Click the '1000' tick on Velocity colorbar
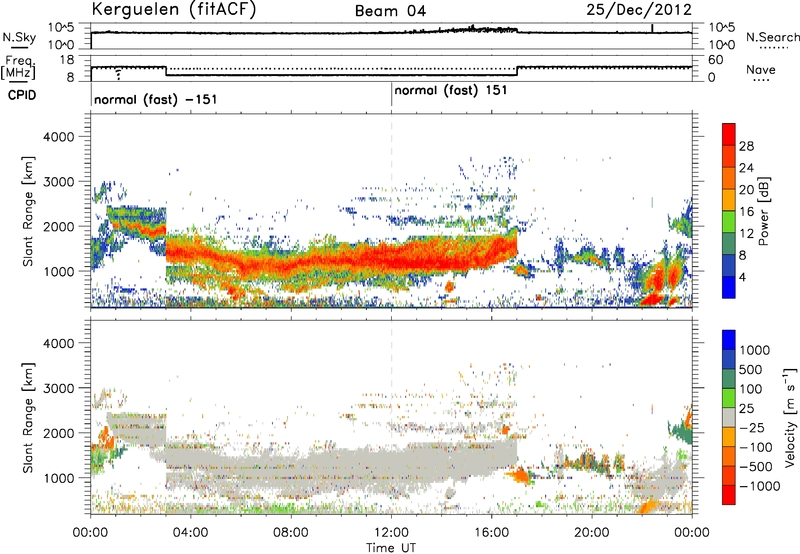The image size is (800, 554). tap(755, 350)
